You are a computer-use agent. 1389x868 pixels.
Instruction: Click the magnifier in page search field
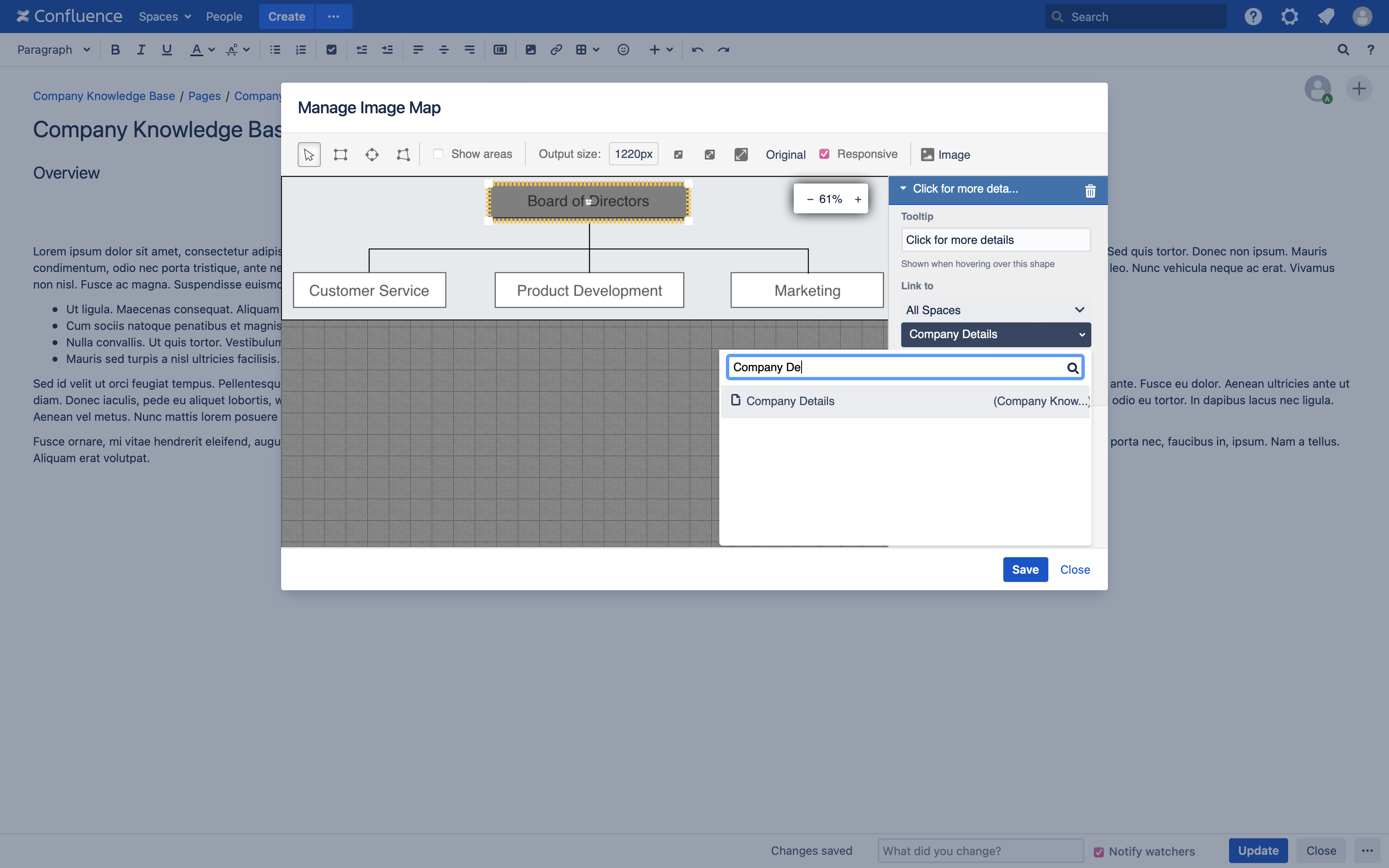1072,368
